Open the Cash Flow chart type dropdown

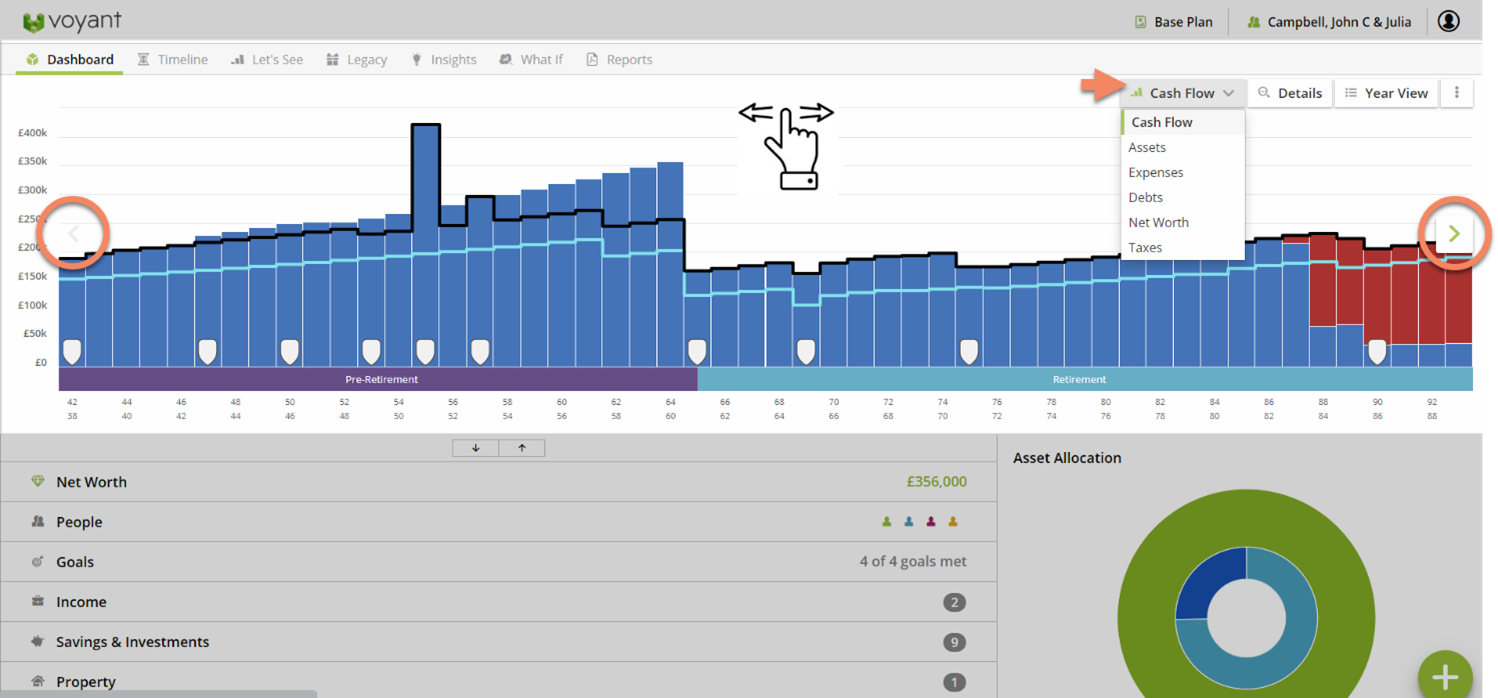click(x=1183, y=93)
